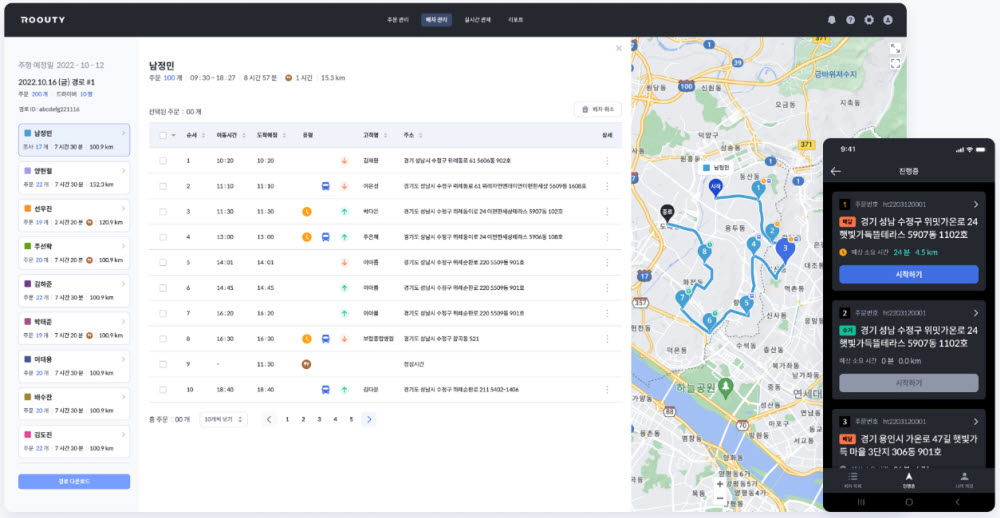The height and width of the screenshot is (518, 1000).
Task: Click the map fullscreen expand icon
Action: point(895,48)
